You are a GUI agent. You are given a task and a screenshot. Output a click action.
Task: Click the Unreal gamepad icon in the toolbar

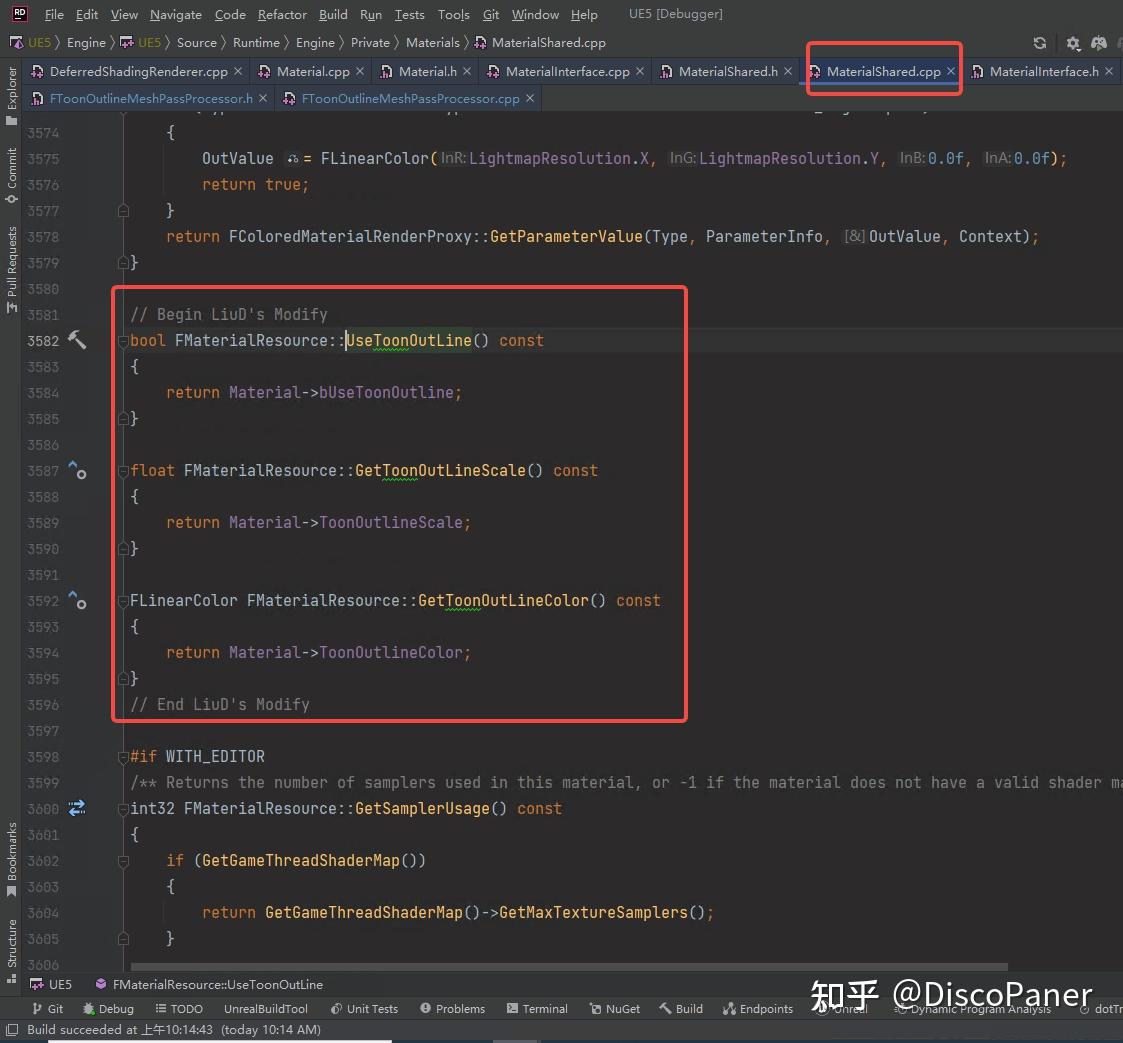click(1099, 43)
